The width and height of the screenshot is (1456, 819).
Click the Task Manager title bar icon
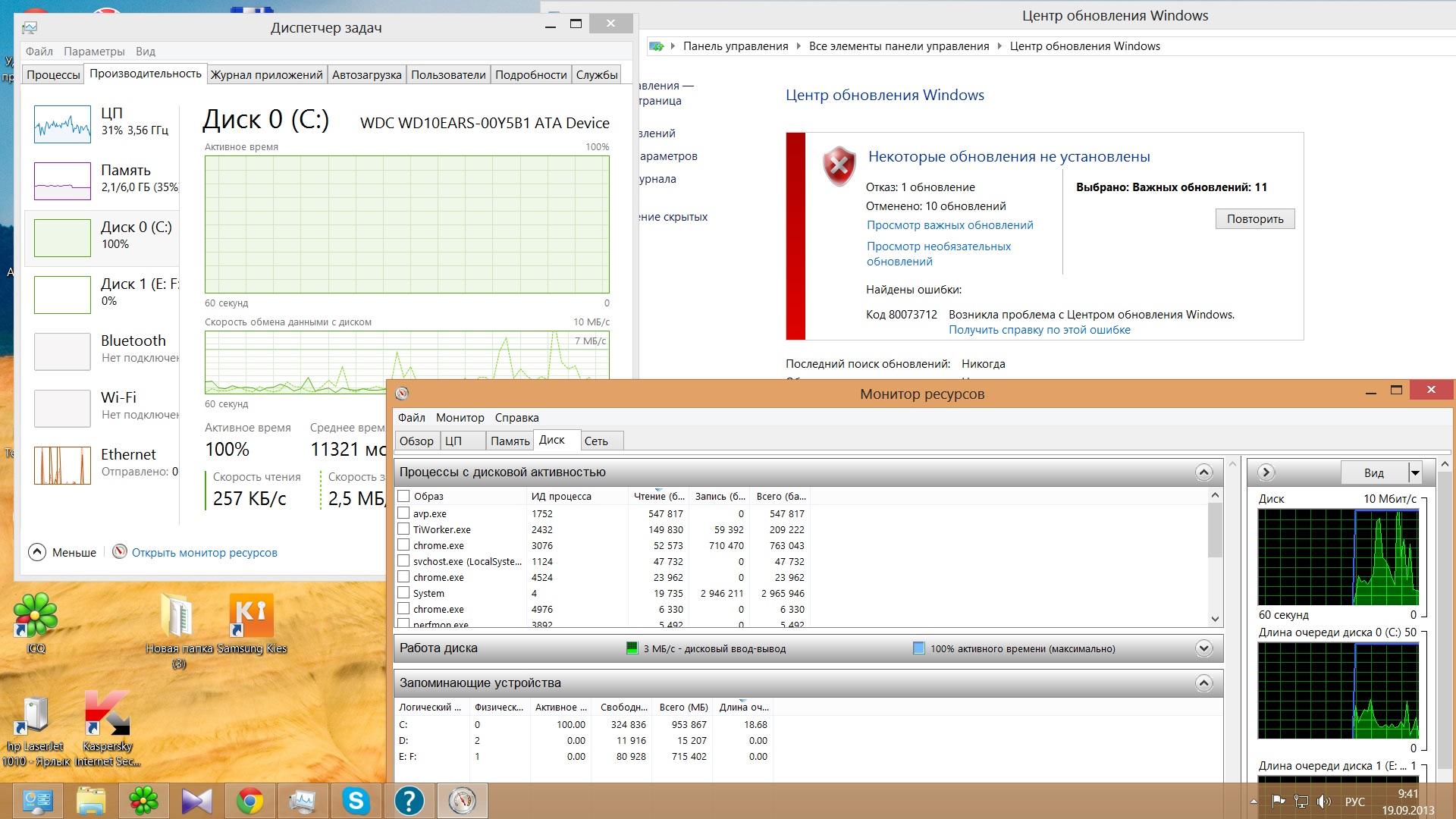30,27
